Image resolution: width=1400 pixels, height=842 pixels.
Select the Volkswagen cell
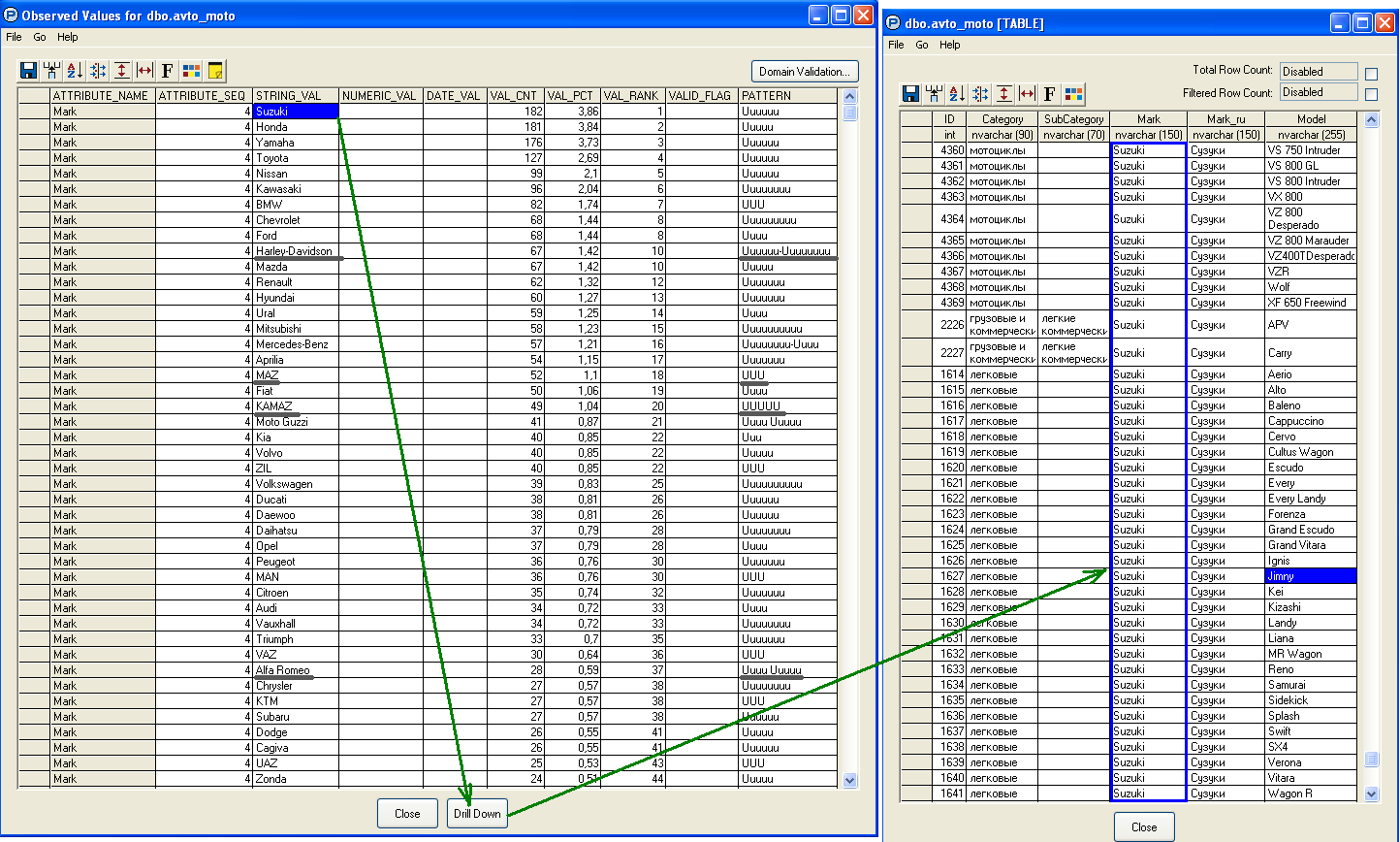[x=296, y=484]
